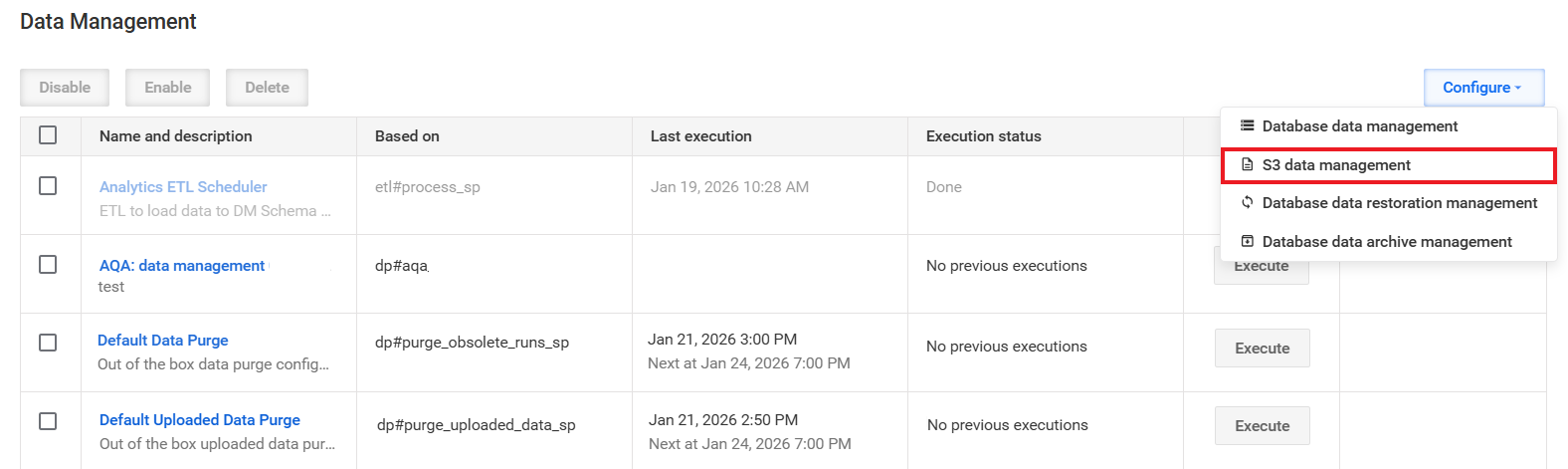Image resolution: width=1568 pixels, height=469 pixels.
Task: Select Database data archive management option
Action: click(x=1388, y=242)
